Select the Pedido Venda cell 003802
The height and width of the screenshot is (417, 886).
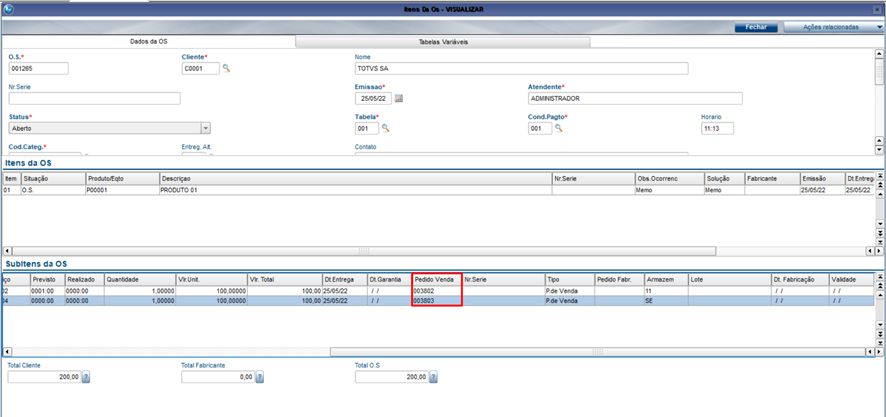pyautogui.click(x=437, y=290)
